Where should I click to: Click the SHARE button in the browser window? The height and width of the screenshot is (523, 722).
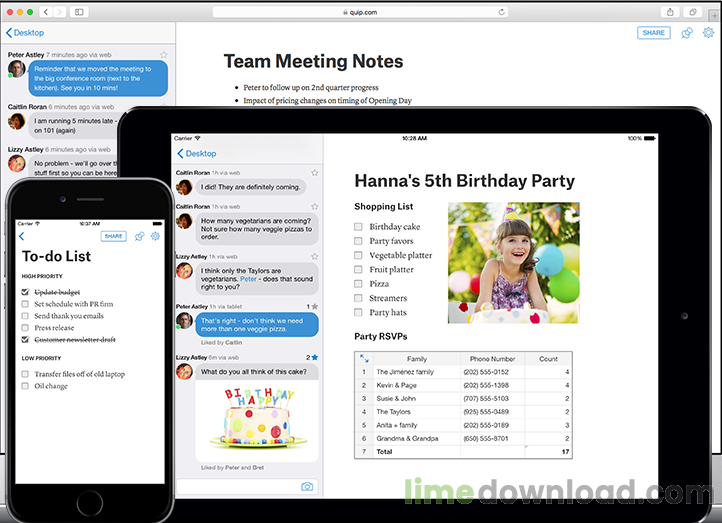coord(653,33)
